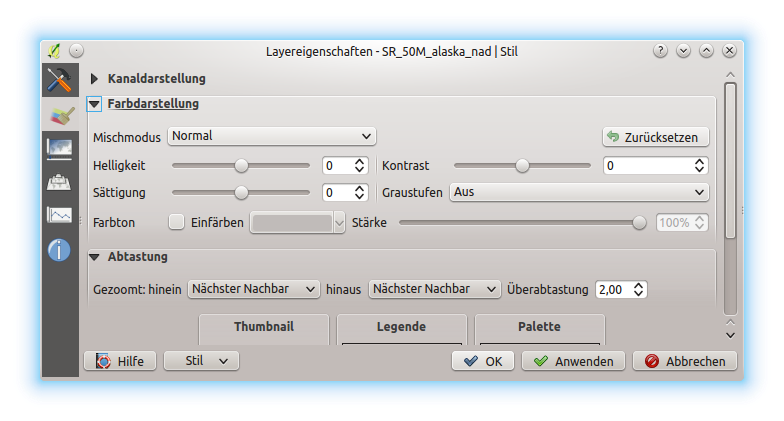Click the Kontrast slider handle
Viewport: 784px width, 421px height.
click(x=522, y=166)
